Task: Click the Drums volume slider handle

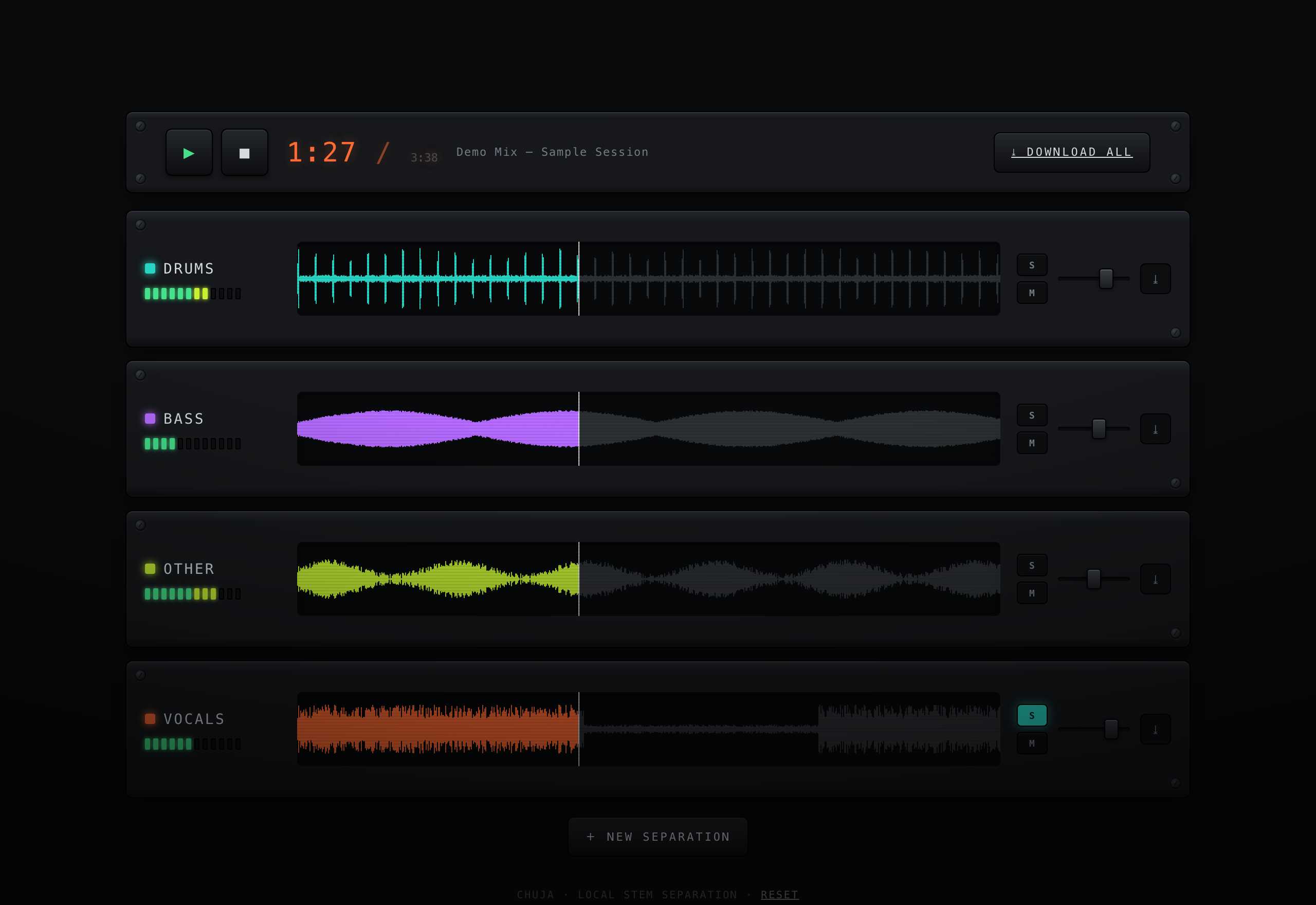Action: (x=1106, y=278)
